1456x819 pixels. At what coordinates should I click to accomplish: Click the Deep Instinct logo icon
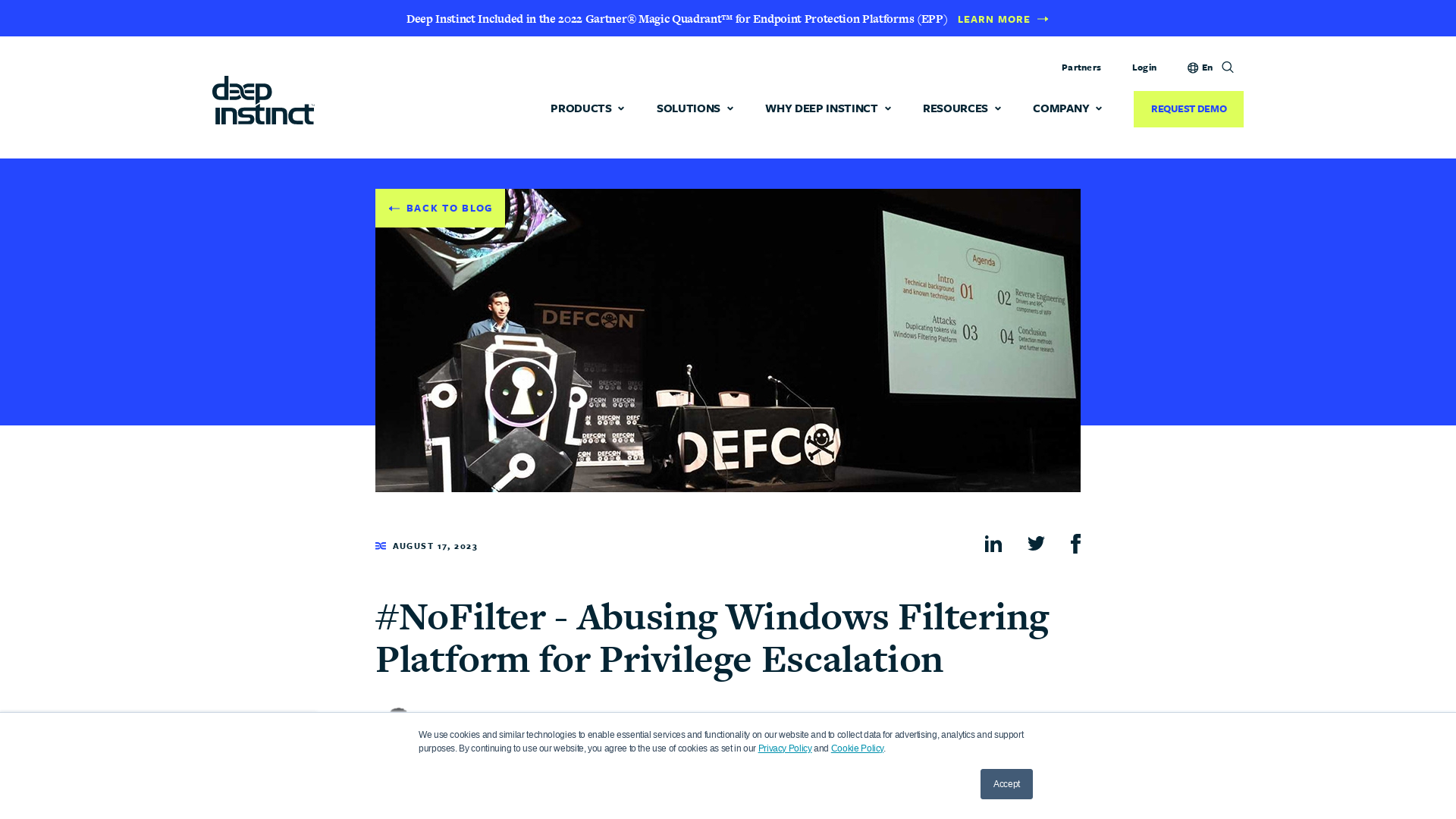click(263, 100)
